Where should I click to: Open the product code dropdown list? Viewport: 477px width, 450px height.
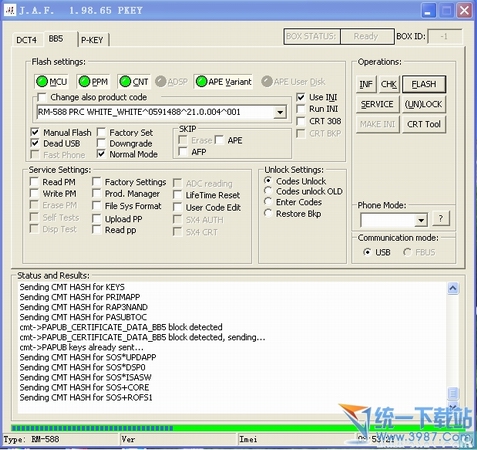click(x=280, y=112)
